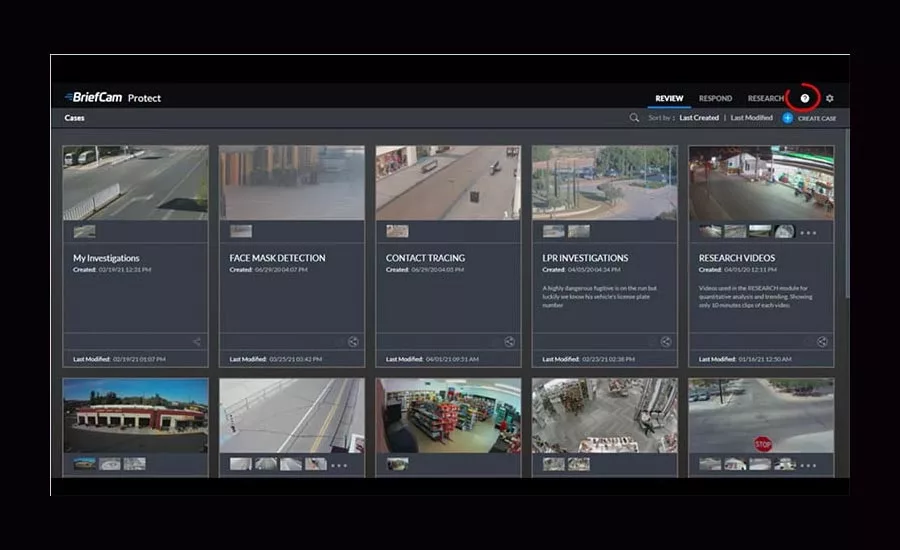Click share icon on Face Mask Detection case
The width and height of the screenshot is (900, 550).
point(353,342)
